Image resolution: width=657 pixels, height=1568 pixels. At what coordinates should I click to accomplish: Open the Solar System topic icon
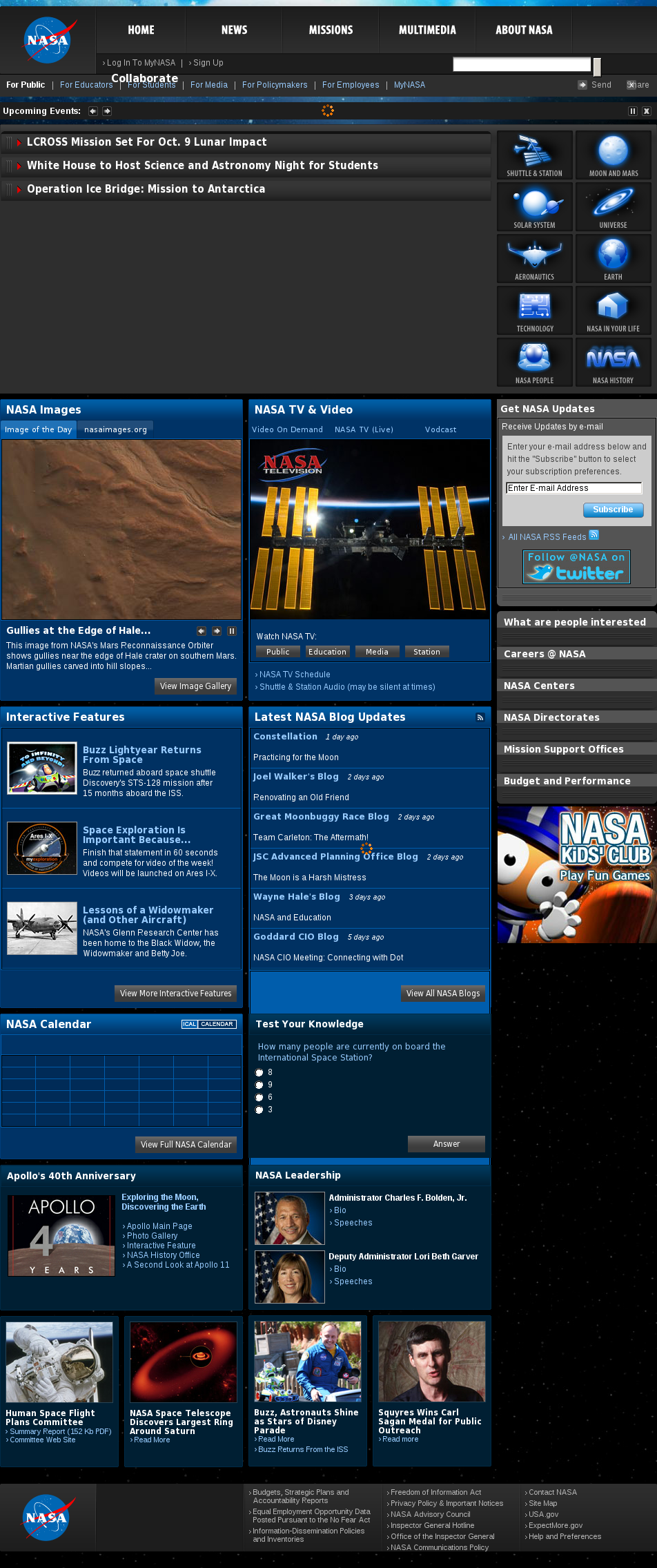coord(535,206)
